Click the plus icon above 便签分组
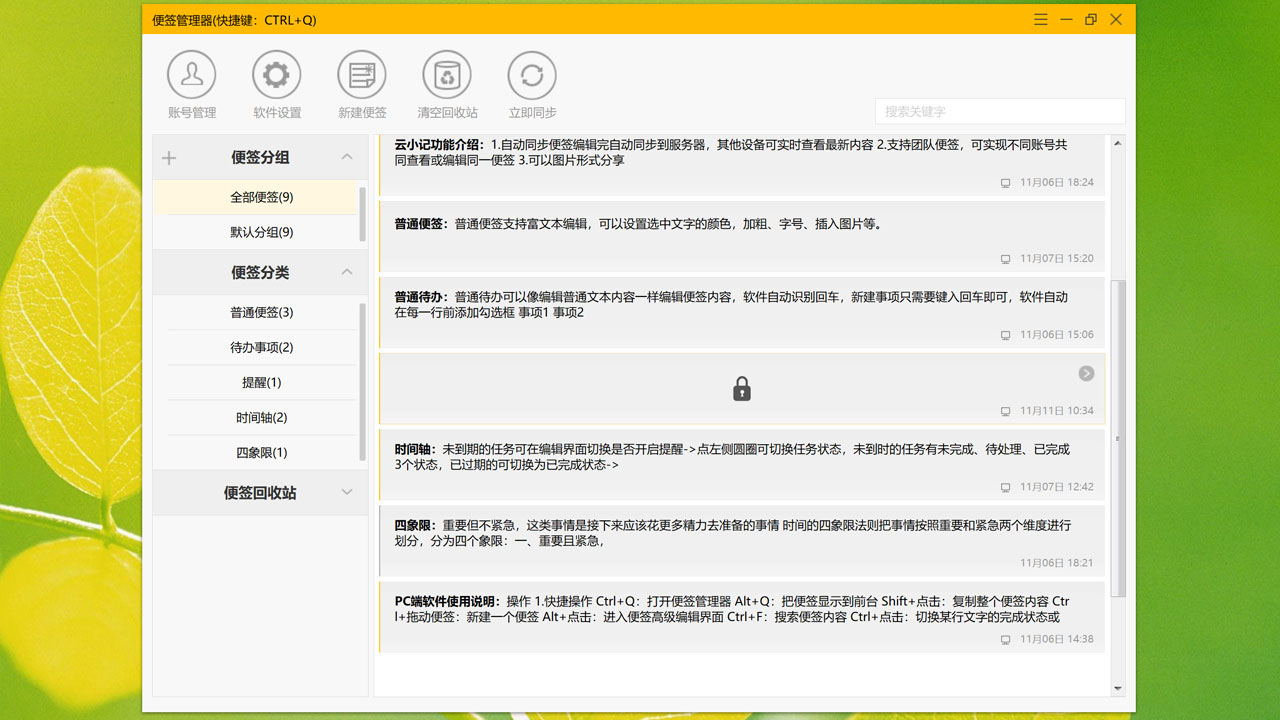 coord(169,157)
